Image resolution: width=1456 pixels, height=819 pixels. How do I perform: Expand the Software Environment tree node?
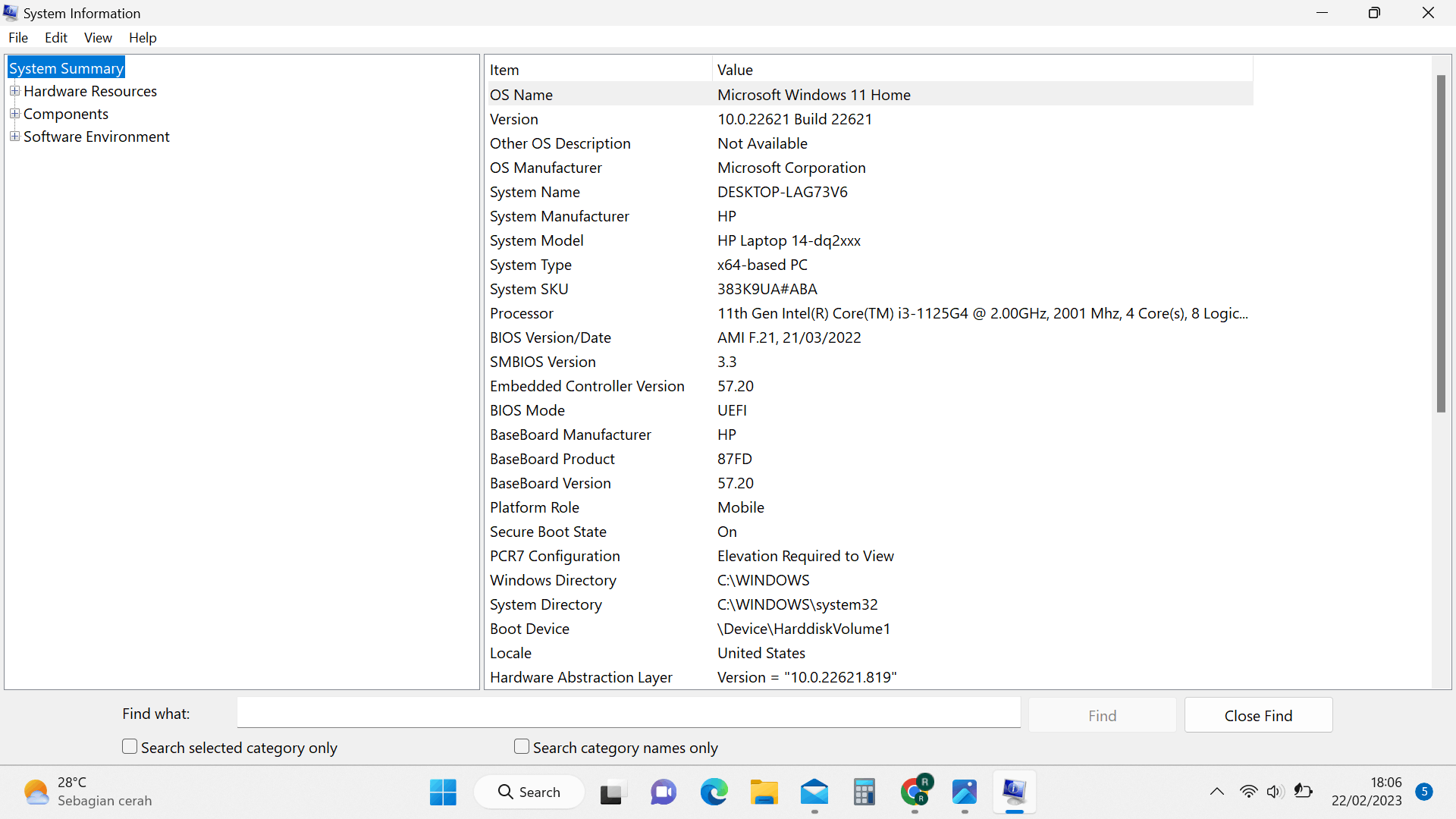tap(14, 136)
